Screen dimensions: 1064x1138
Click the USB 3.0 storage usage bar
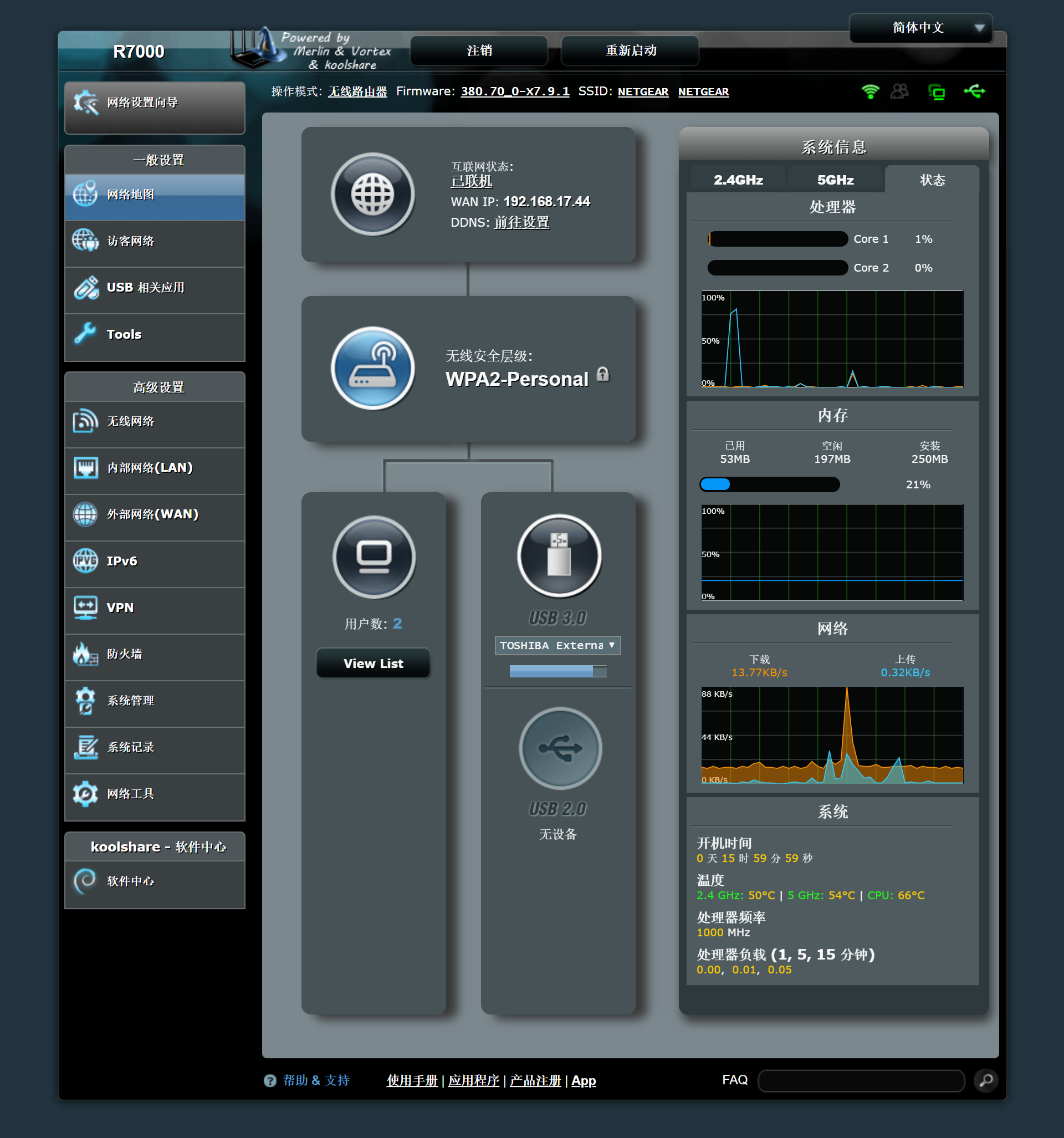557,671
